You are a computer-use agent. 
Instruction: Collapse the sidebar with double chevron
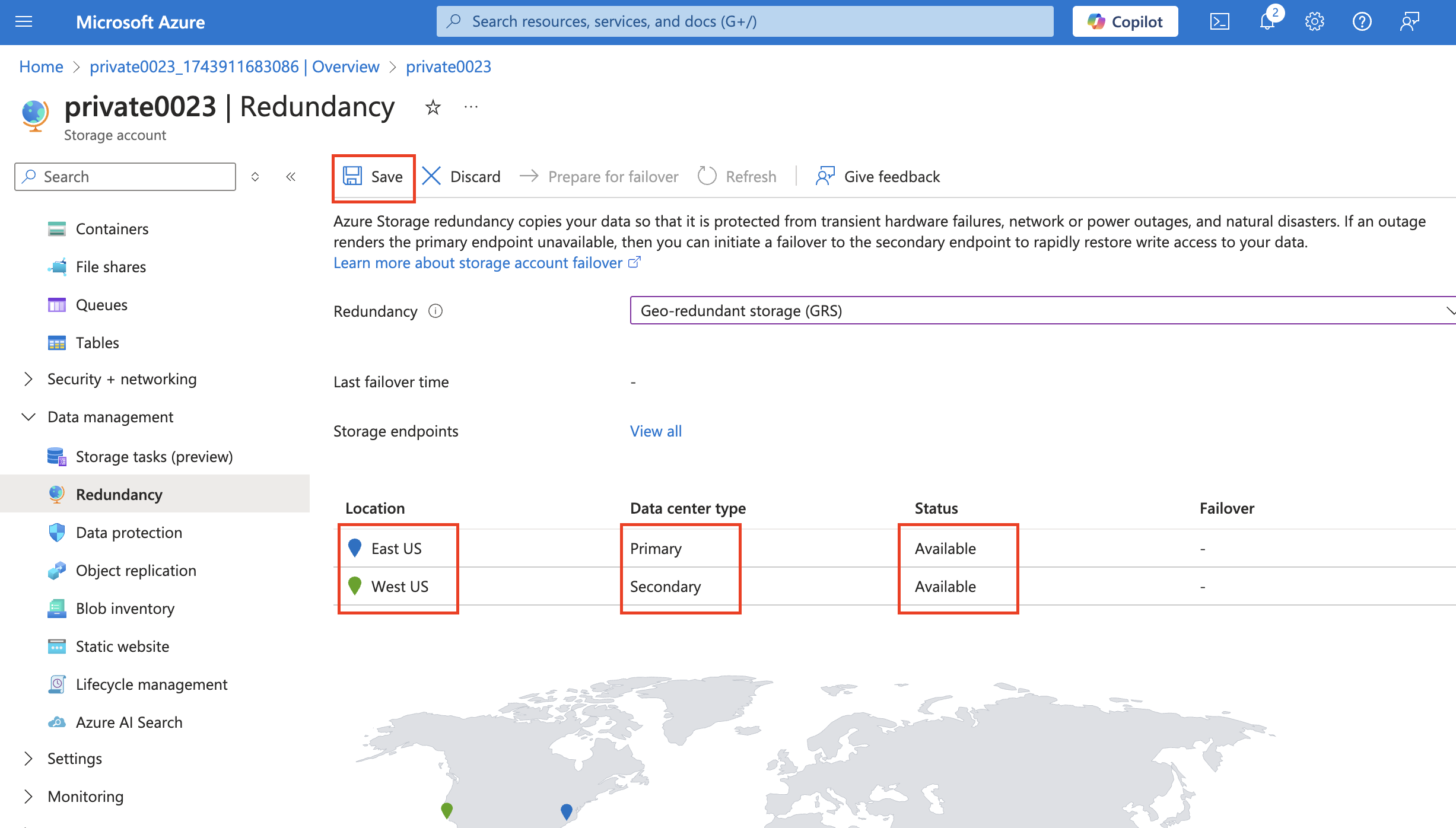pyautogui.click(x=291, y=177)
